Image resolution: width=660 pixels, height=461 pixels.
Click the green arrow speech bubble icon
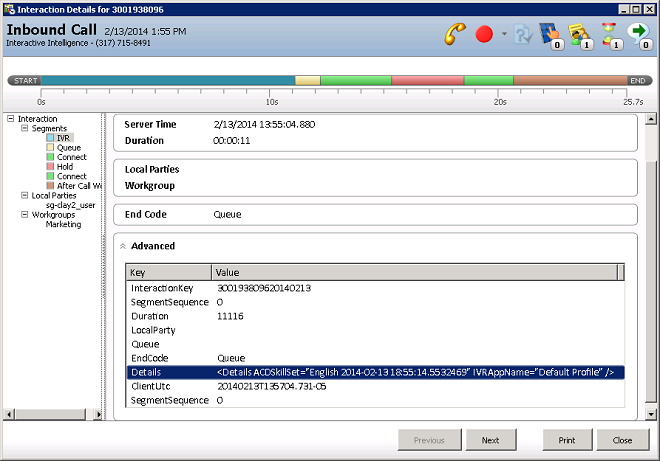tap(638, 34)
